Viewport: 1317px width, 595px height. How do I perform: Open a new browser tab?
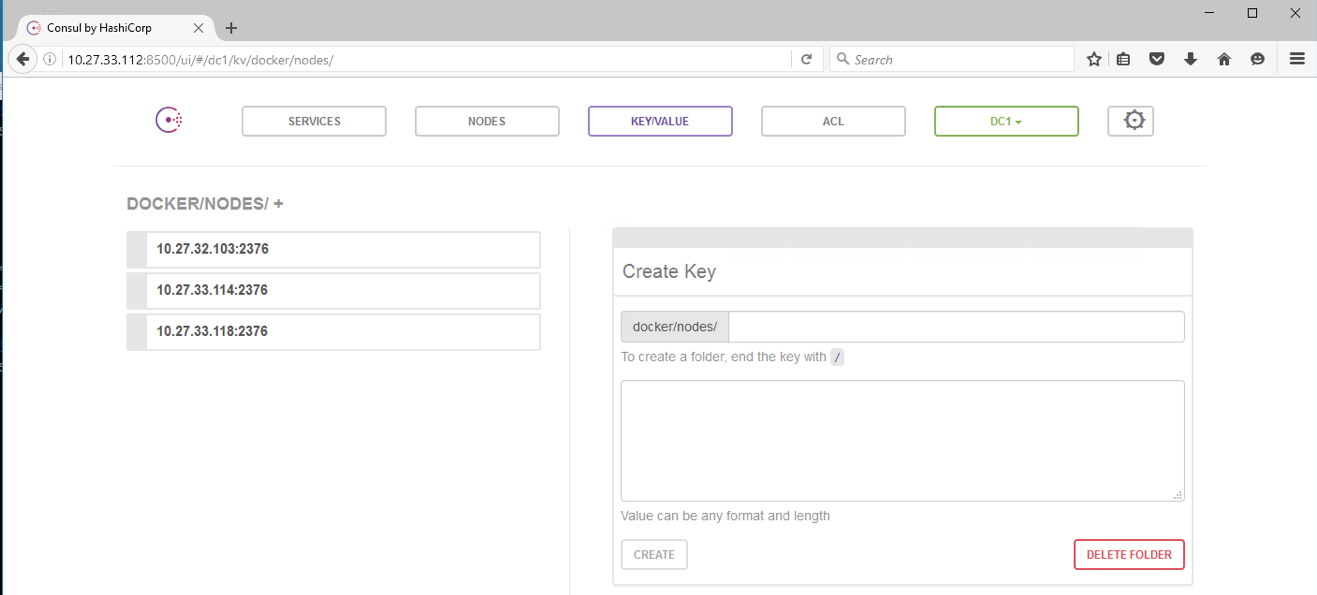(x=231, y=28)
